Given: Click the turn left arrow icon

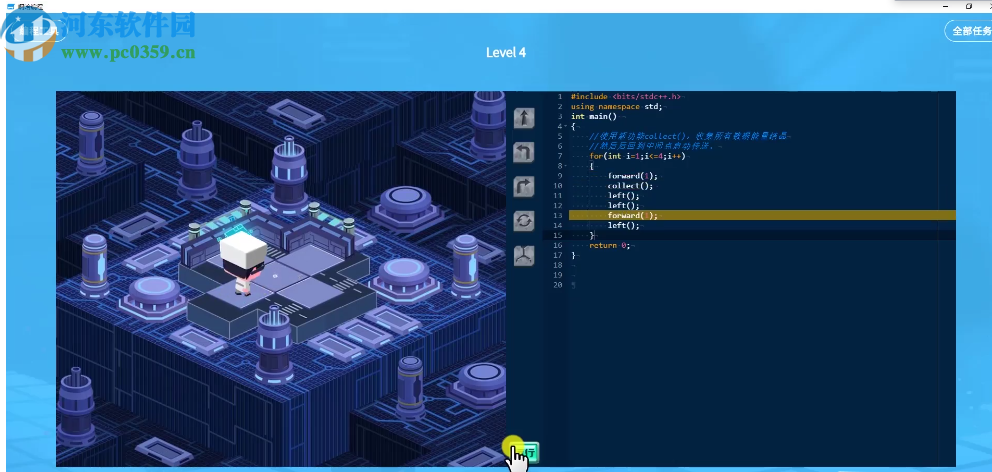Looking at the screenshot, I should [524, 152].
